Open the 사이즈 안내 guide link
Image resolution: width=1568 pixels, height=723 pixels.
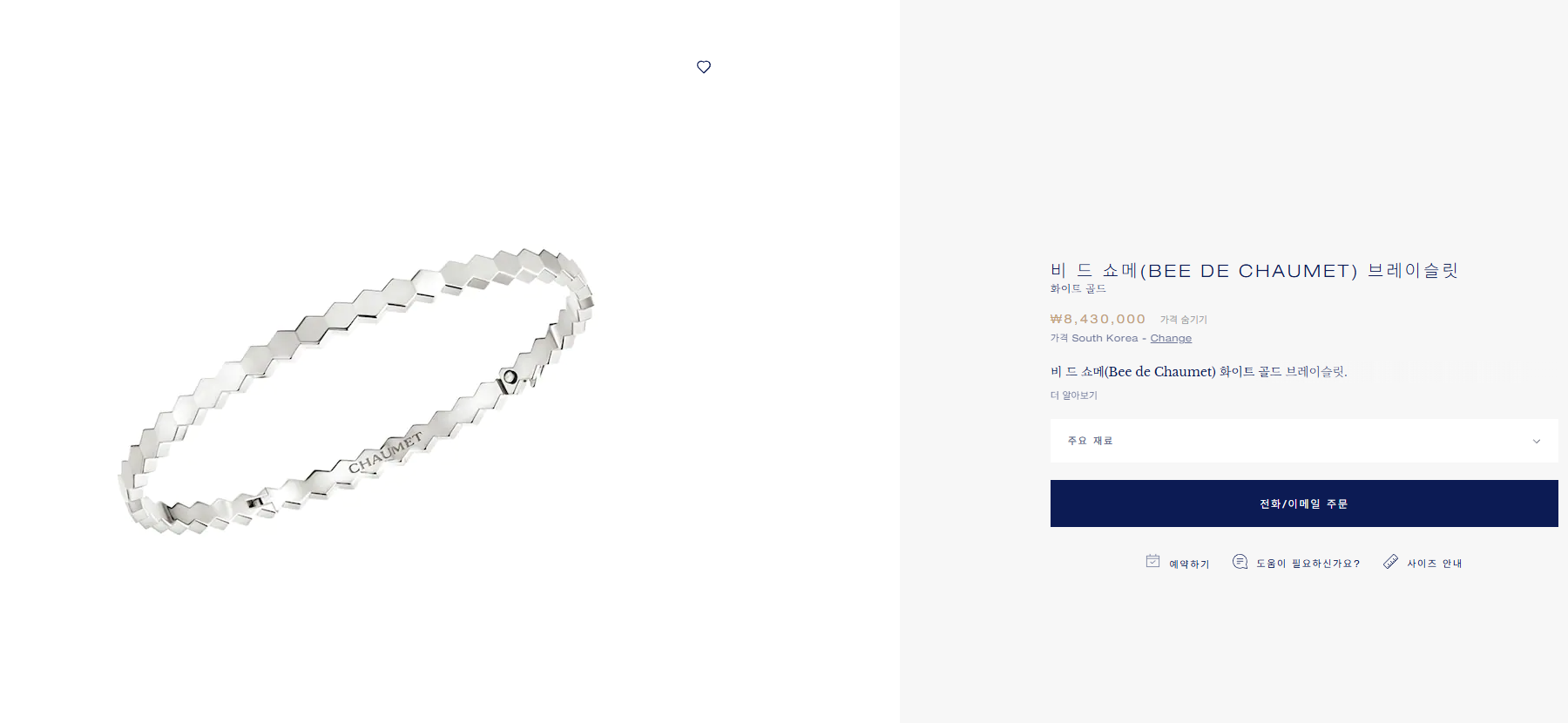coord(1435,564)
